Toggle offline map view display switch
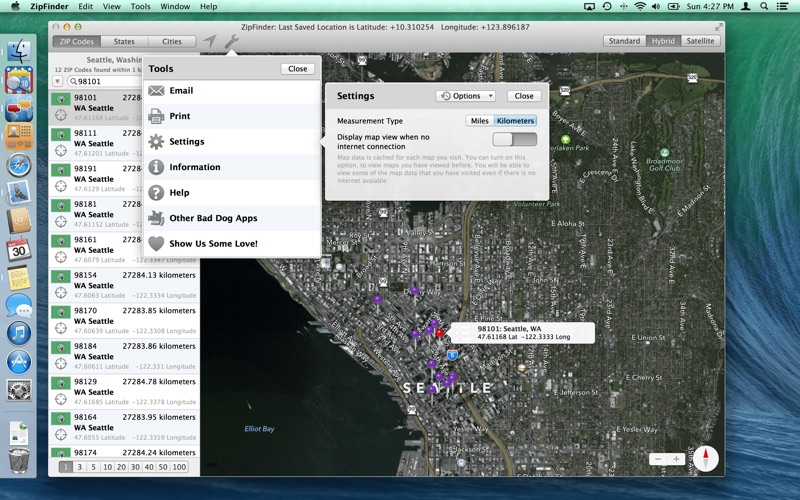 [514, 140]
